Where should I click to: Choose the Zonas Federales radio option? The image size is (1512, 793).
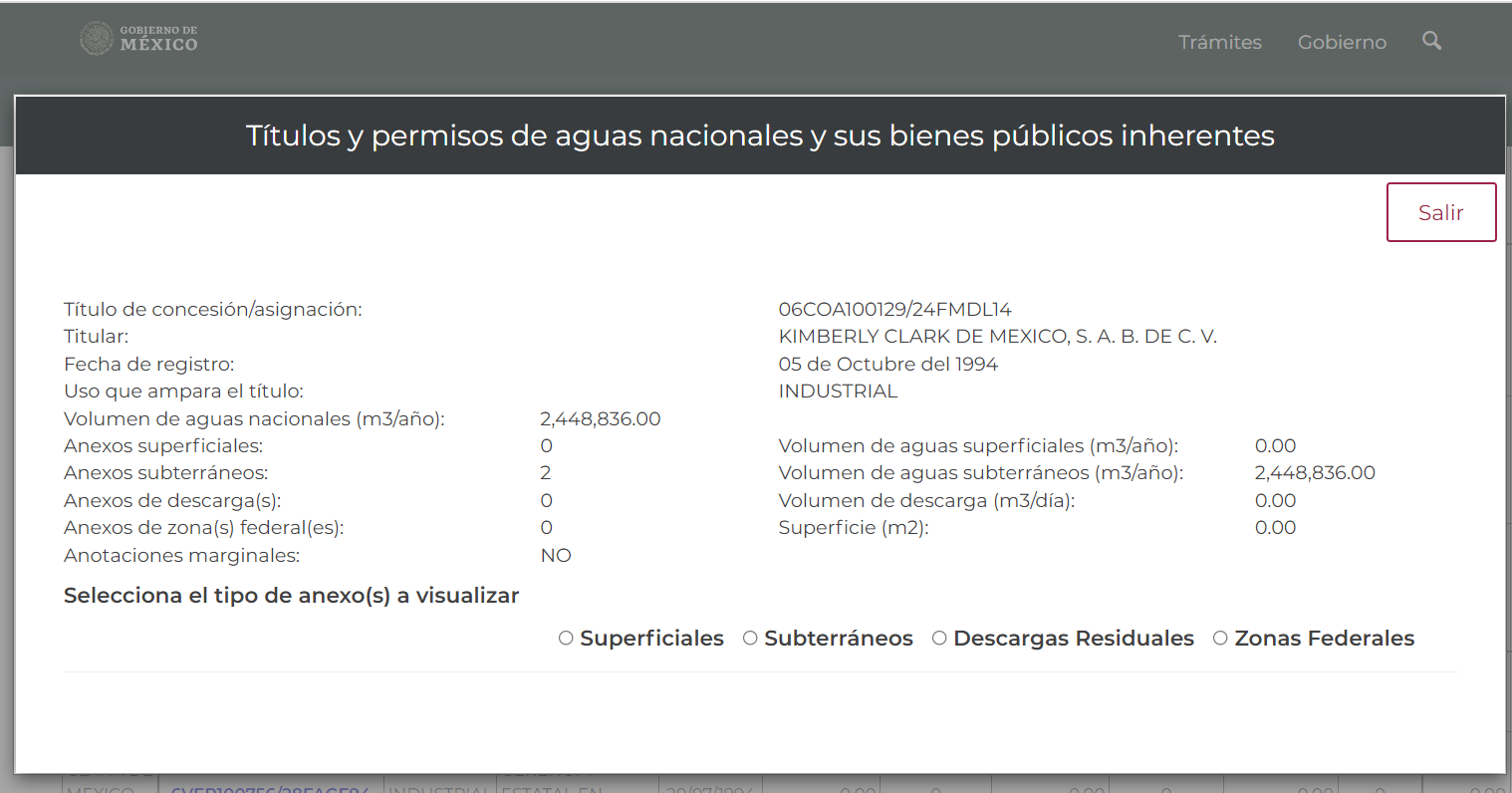click(1220, 639)
